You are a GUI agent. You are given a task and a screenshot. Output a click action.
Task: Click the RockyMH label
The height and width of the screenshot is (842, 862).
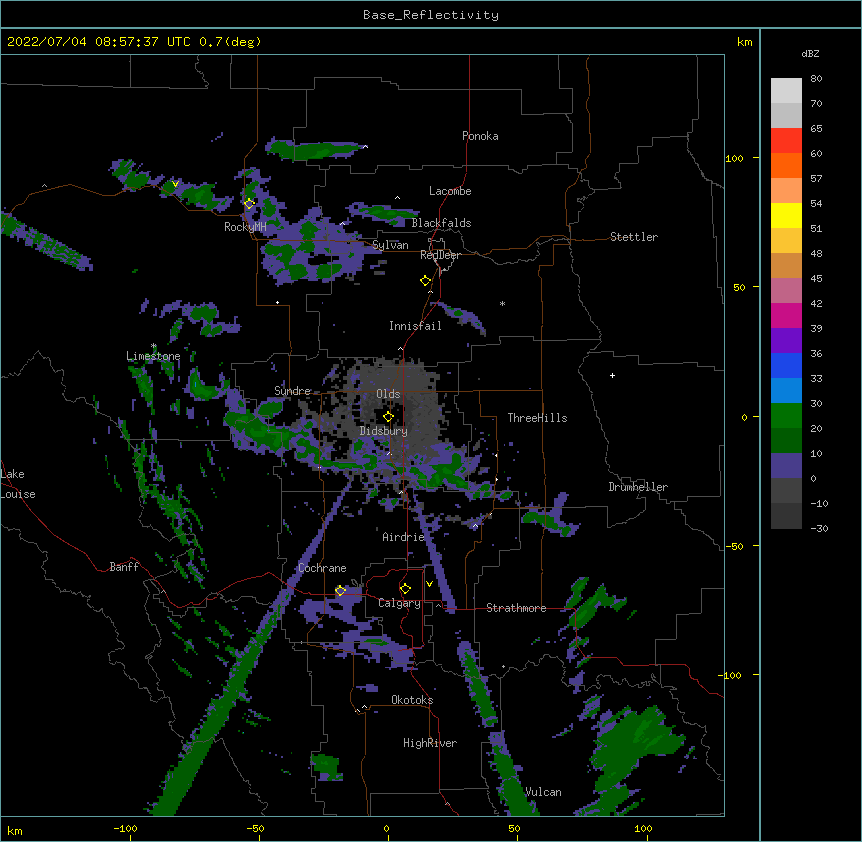[x=245, y=227]
